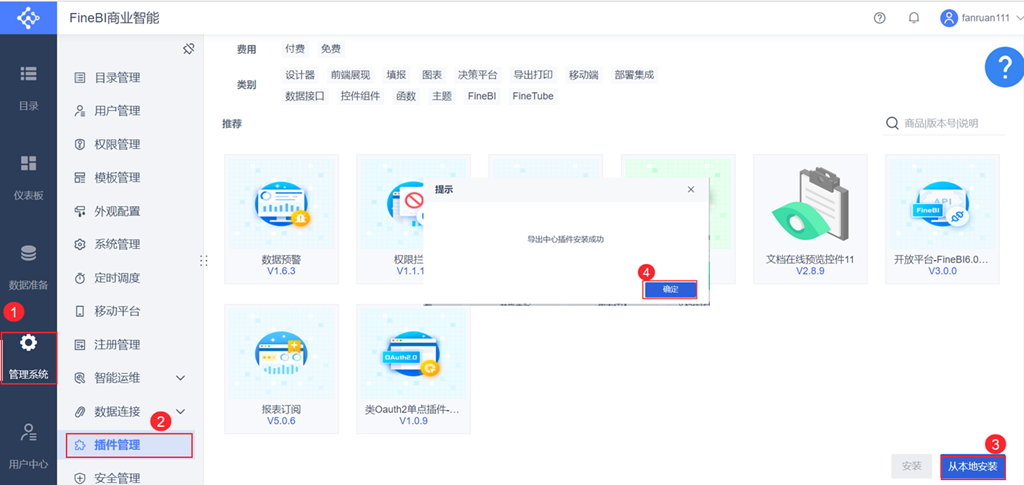Filter category 函数

click(x=406, y=97)
